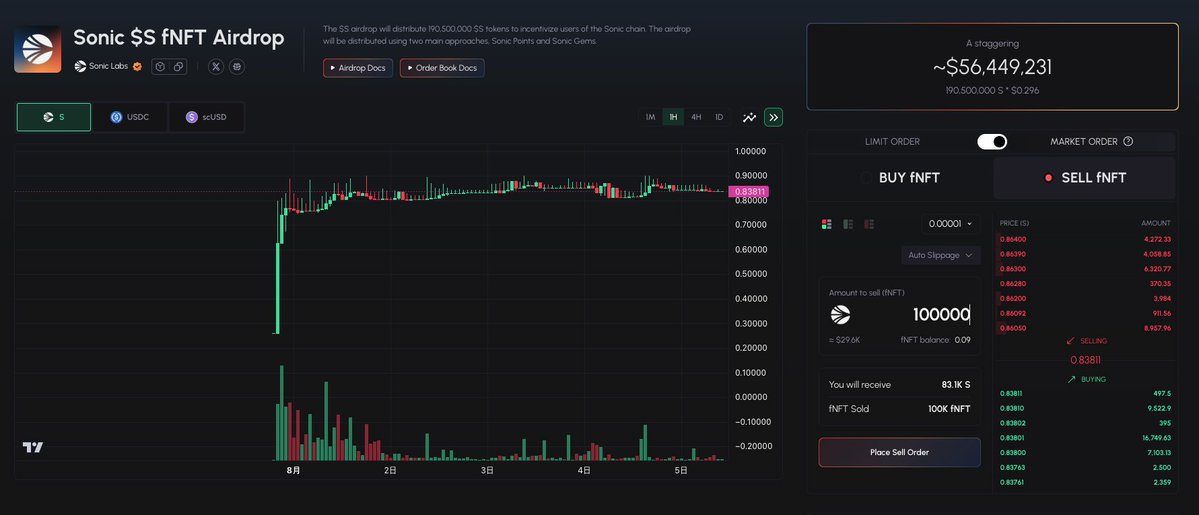Screen dimensions: 1199x515
Task: Click sell order price 0.86050
Action: tap(1012, 328)
